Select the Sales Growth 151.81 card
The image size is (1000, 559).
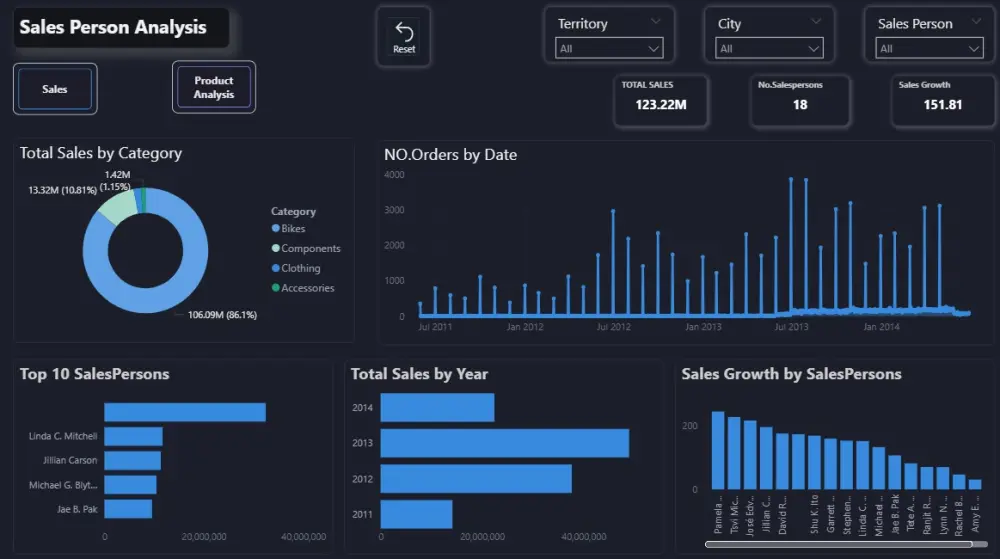[x=943, y=101]
